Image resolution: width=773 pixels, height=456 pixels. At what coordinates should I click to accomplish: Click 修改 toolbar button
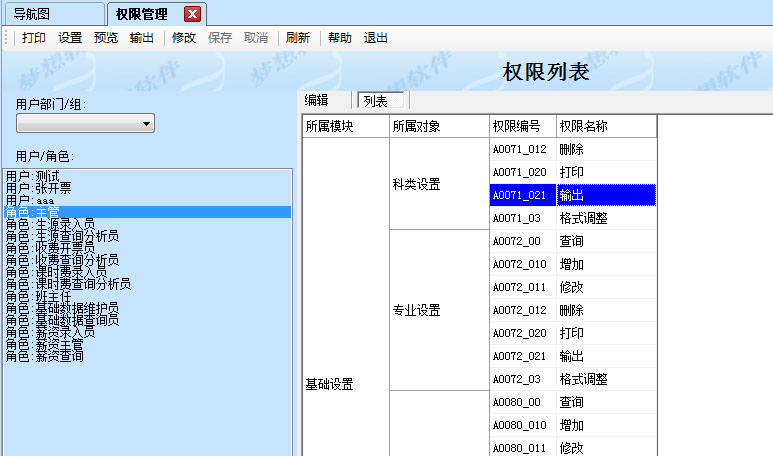[184, 38]
